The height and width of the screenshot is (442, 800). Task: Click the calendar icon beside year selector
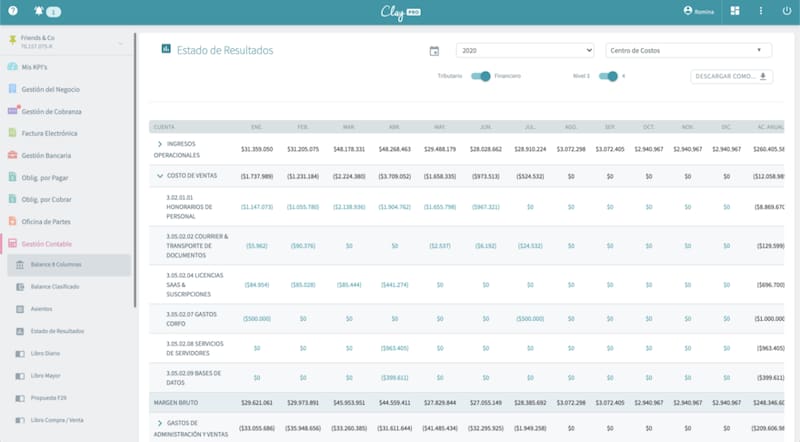[x=434, y=51]
